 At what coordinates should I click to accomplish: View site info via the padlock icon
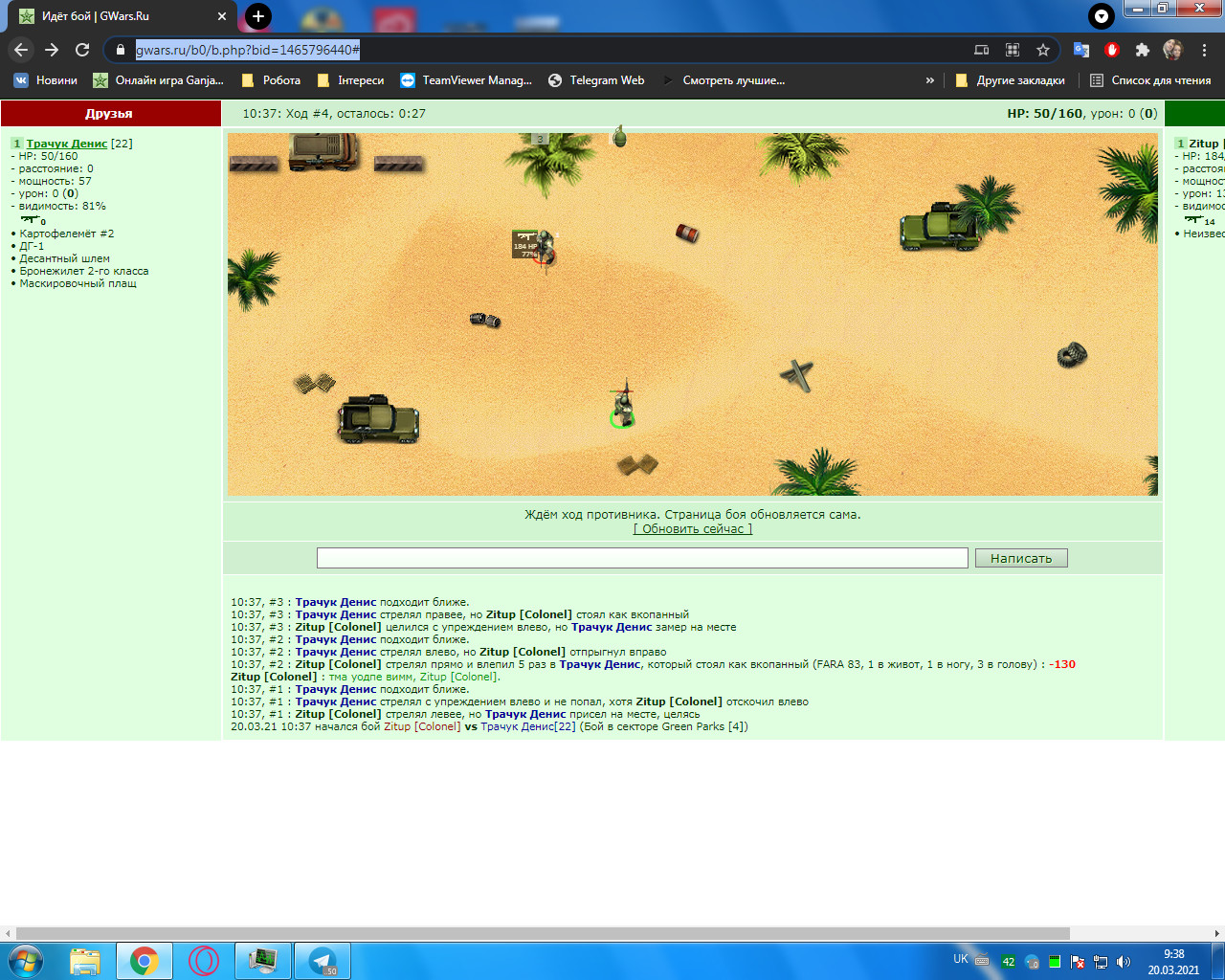[x=120, y=50]
